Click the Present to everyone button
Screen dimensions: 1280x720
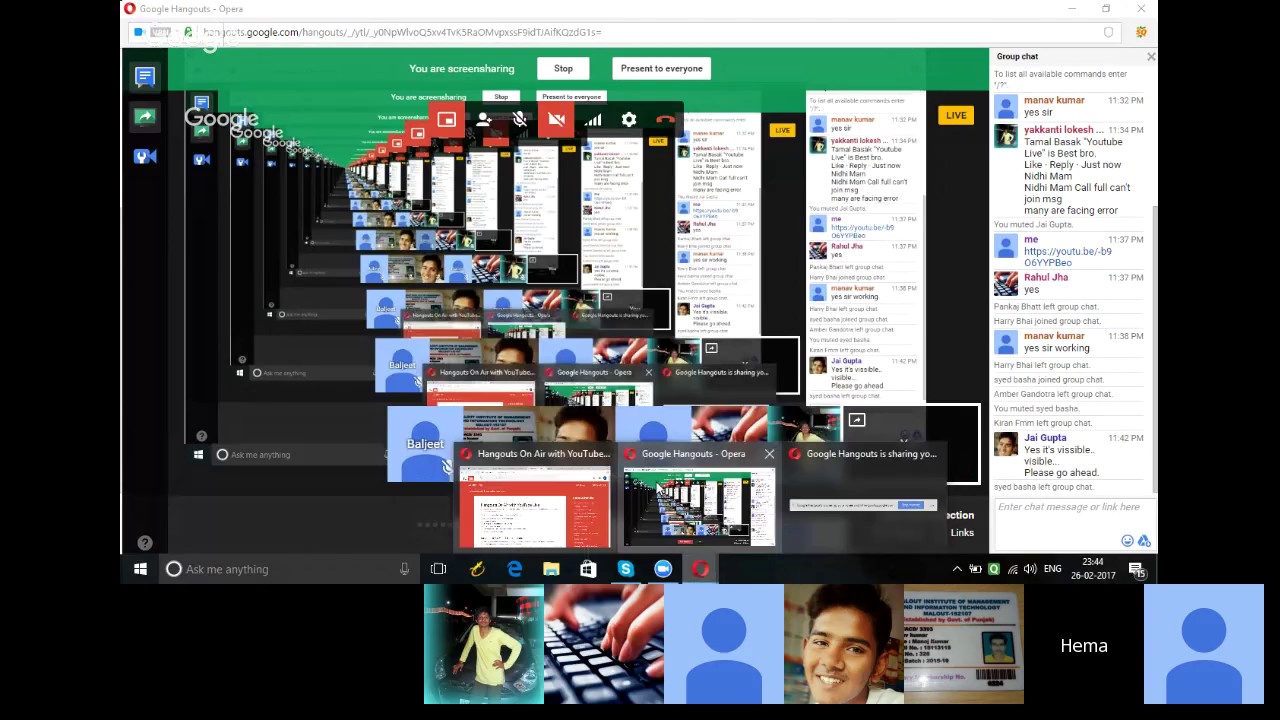[x=661, y=68]
